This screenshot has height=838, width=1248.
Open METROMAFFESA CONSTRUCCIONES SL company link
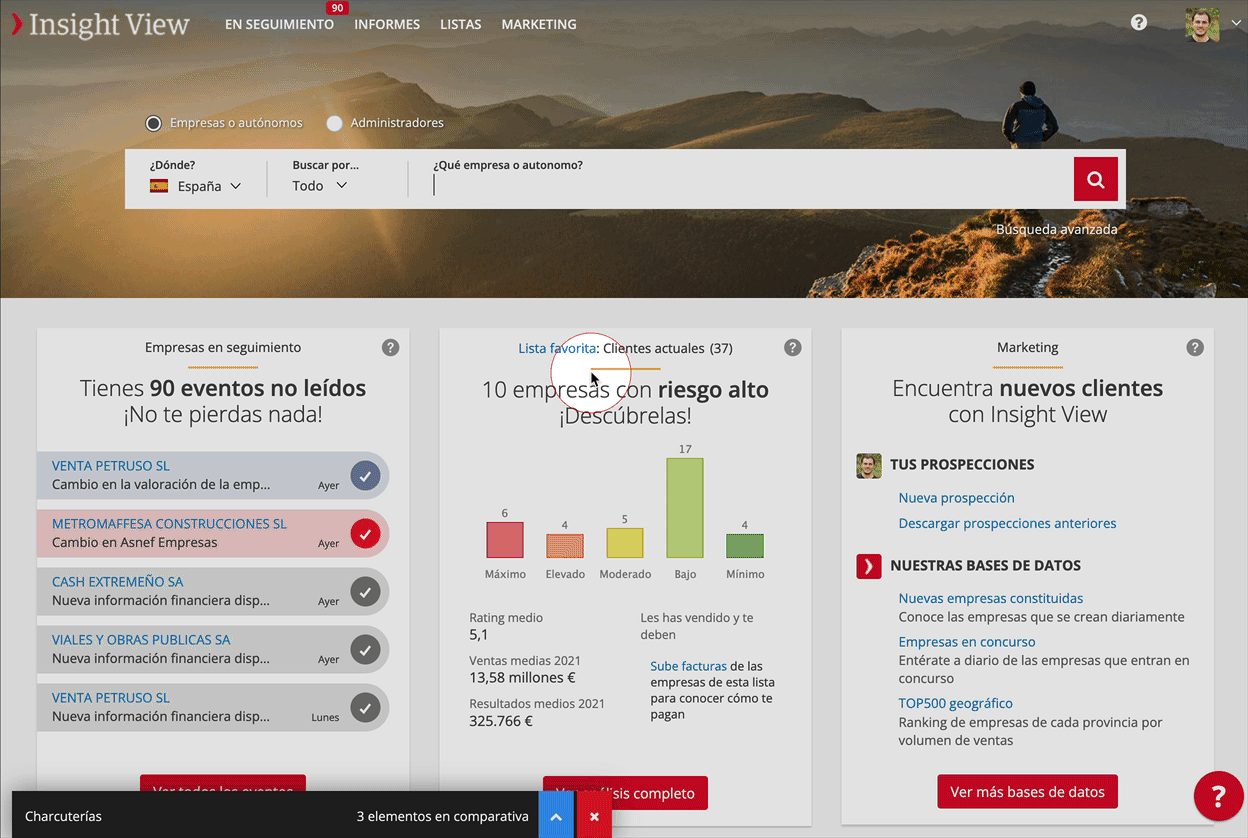tap(169, 524)
